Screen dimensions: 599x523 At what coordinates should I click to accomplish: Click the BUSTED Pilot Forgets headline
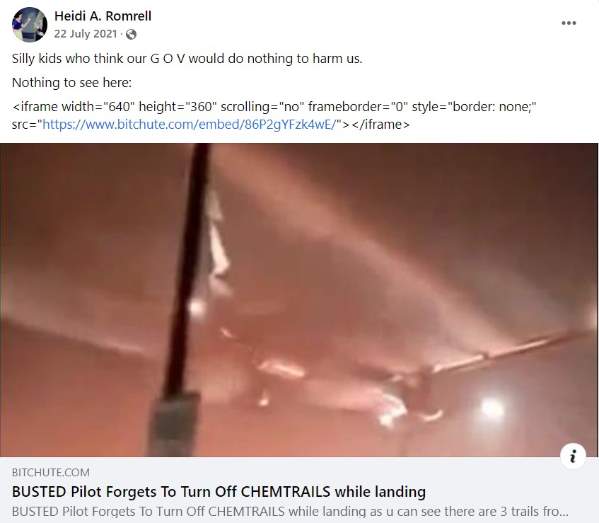pos(219,492)
